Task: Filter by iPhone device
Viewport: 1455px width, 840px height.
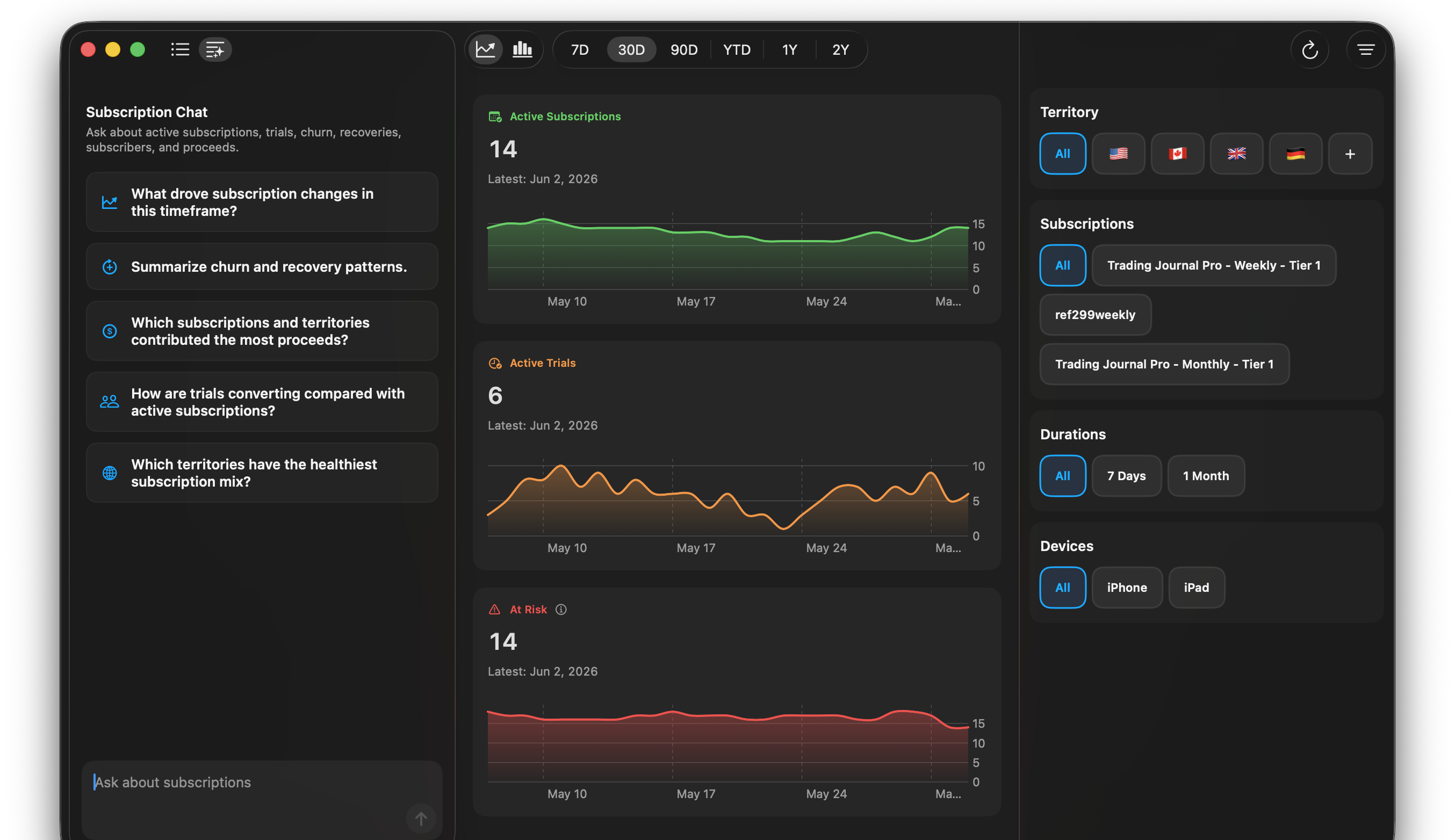Action: (x=1127, y=588)
